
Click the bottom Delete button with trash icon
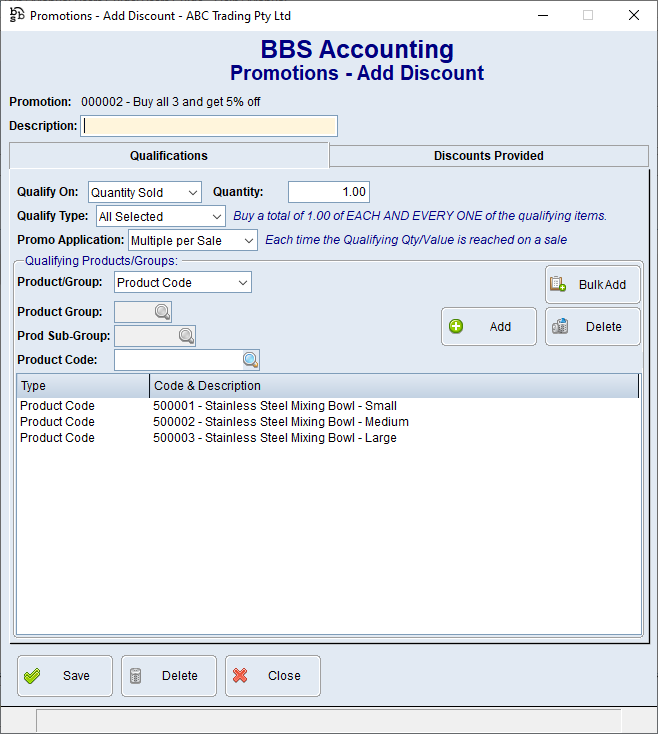point(169,676)
